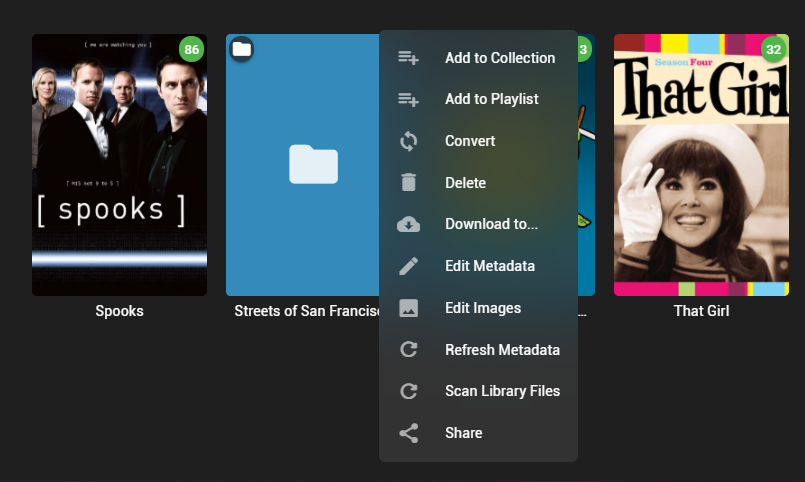Viewport: 805px width, 482px height.
Task: Click the Refresh Metadata arrow icon
Action: (x=409, y=350)
